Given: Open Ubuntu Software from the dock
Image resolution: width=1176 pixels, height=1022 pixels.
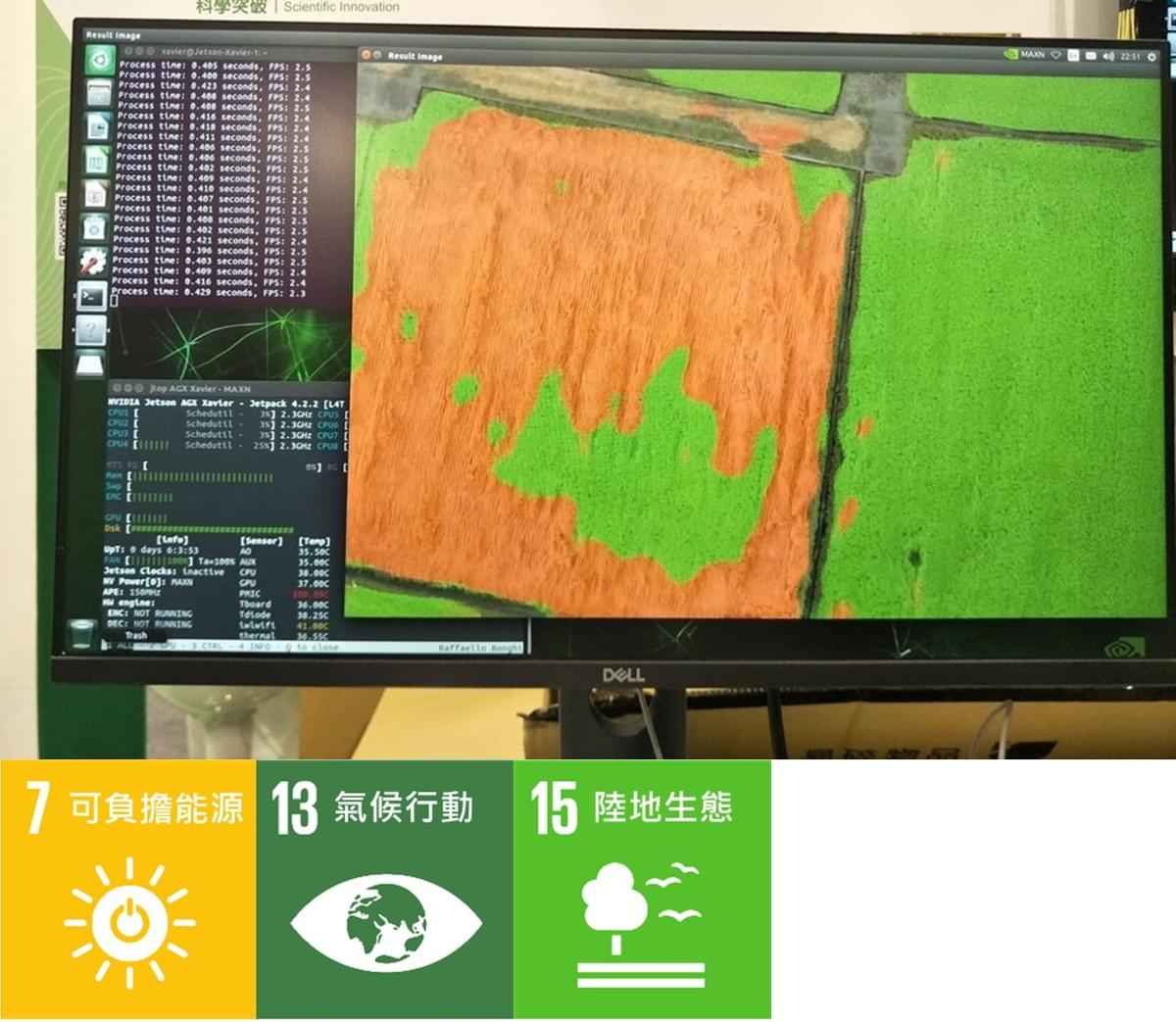Looking at the screenshot, I should click(x=94, y=227).
